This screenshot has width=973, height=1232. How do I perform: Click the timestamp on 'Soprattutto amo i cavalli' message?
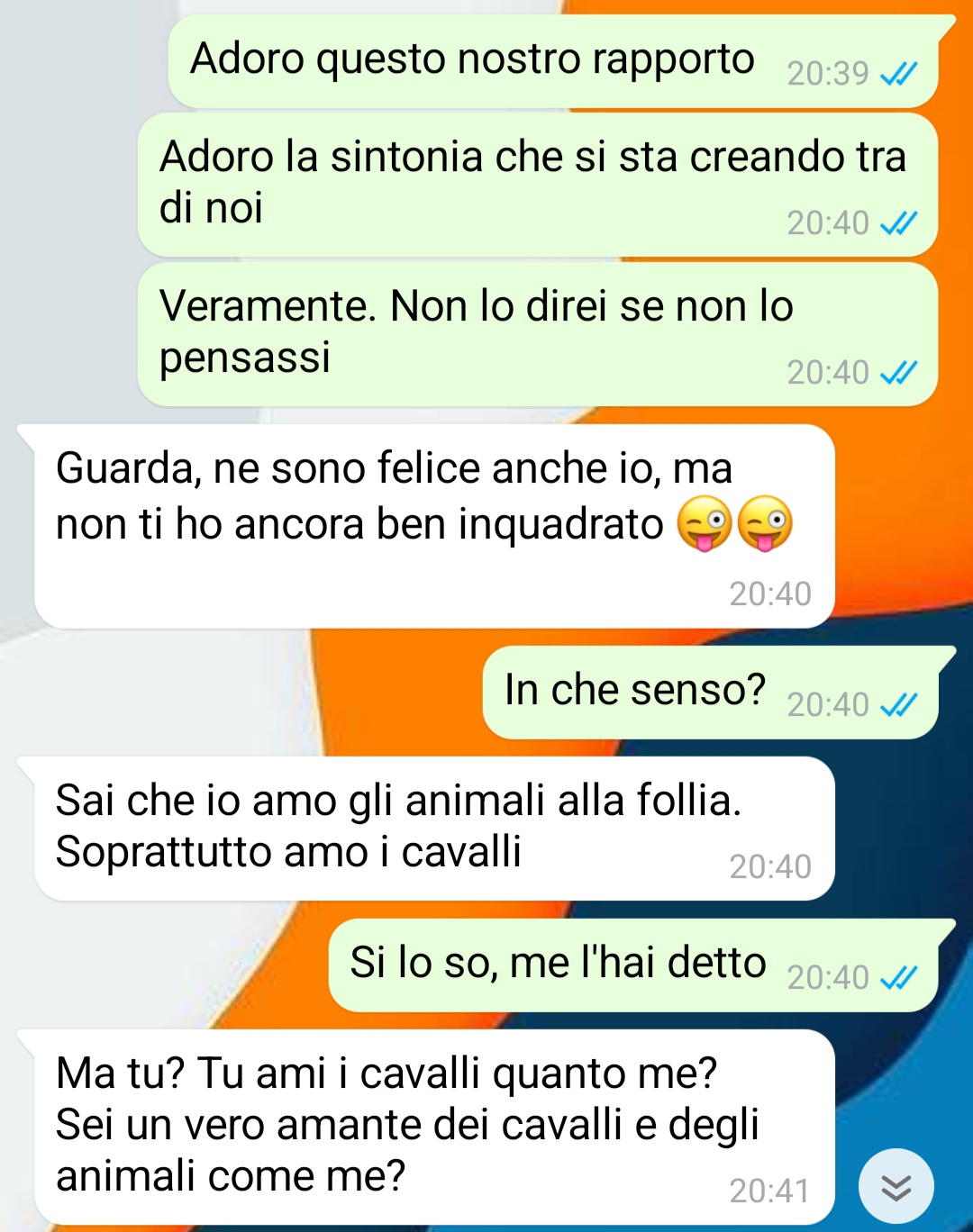click(x=770, y=866)
